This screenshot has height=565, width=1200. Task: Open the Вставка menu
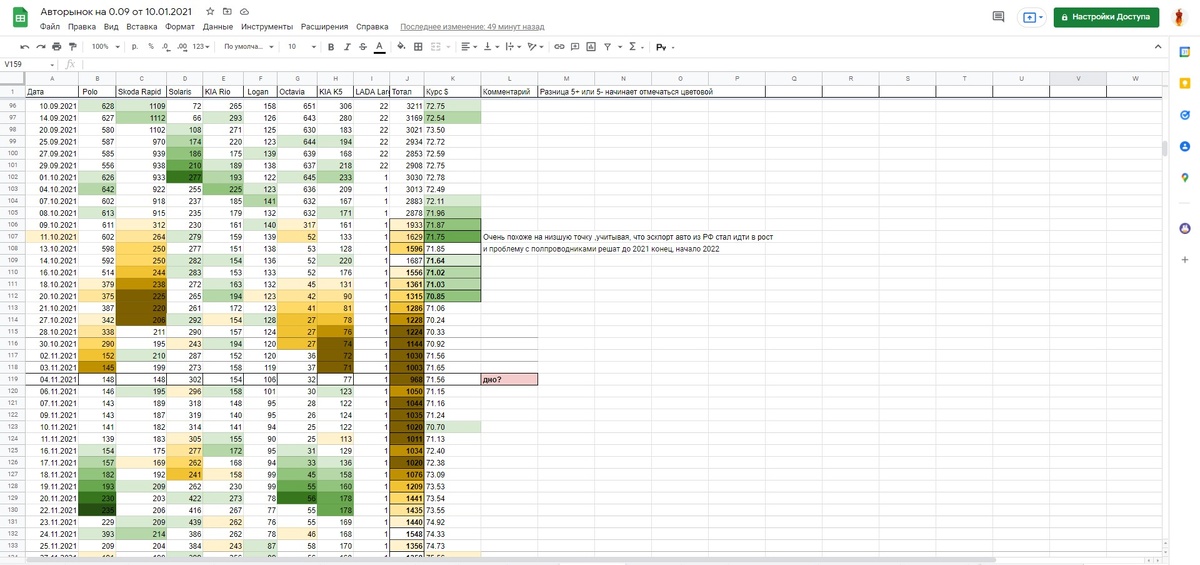point(143,27)
